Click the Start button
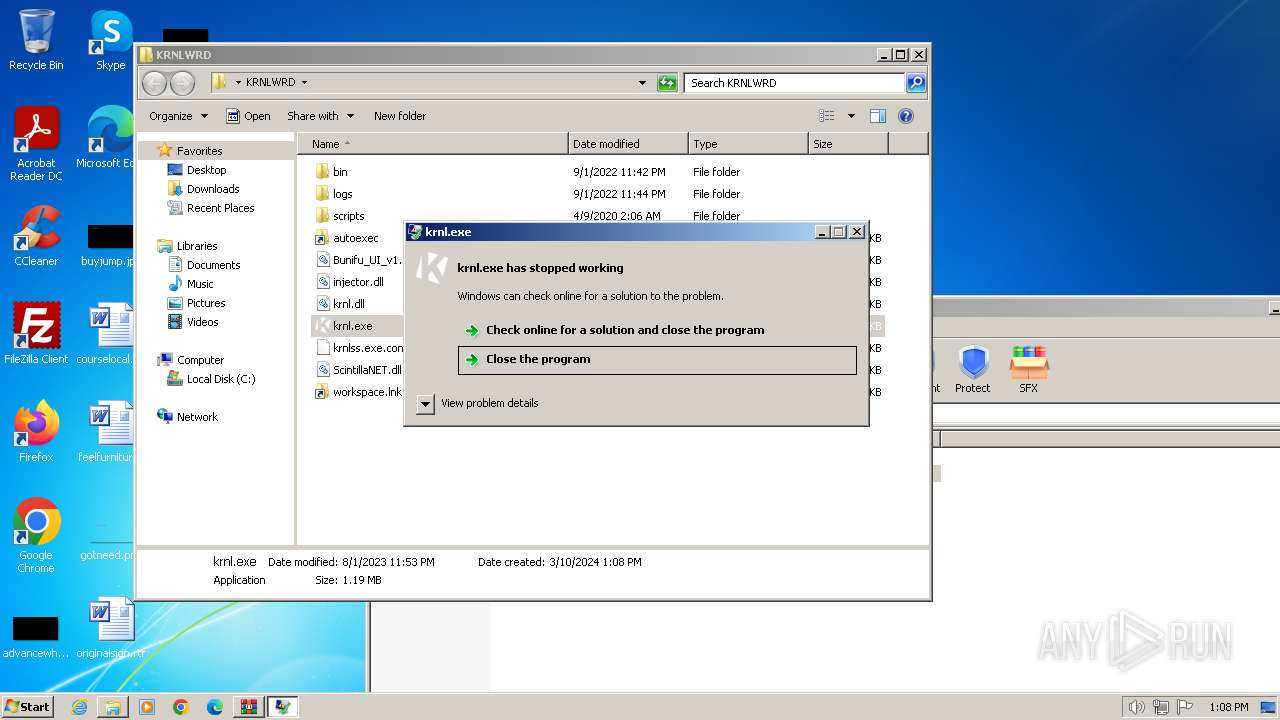The height and width of the screenshot is (720, 1280). 28,707
